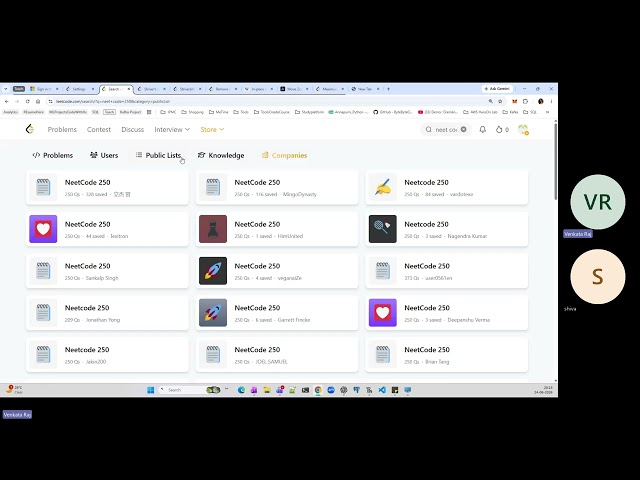Click the heart icon of NeetCode 250 with 44 saved

pos(43,229)
